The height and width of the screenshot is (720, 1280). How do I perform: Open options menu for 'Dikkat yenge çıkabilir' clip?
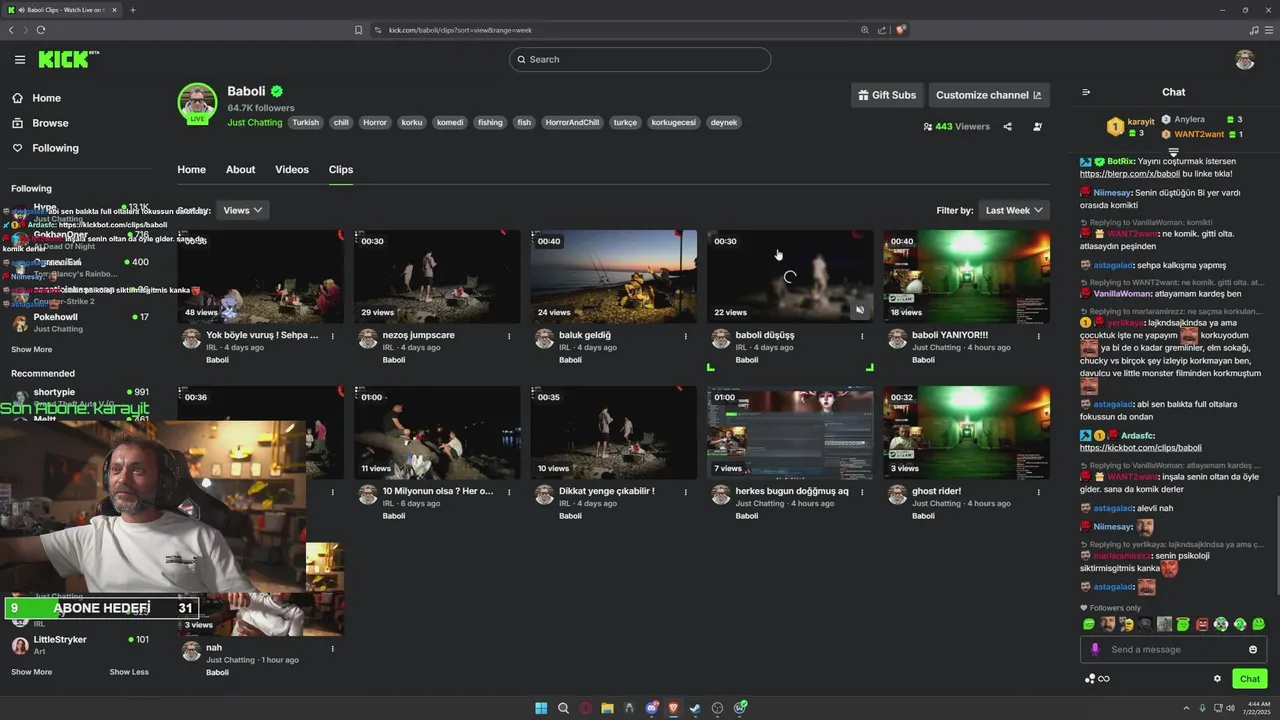[x=686, y=492]
